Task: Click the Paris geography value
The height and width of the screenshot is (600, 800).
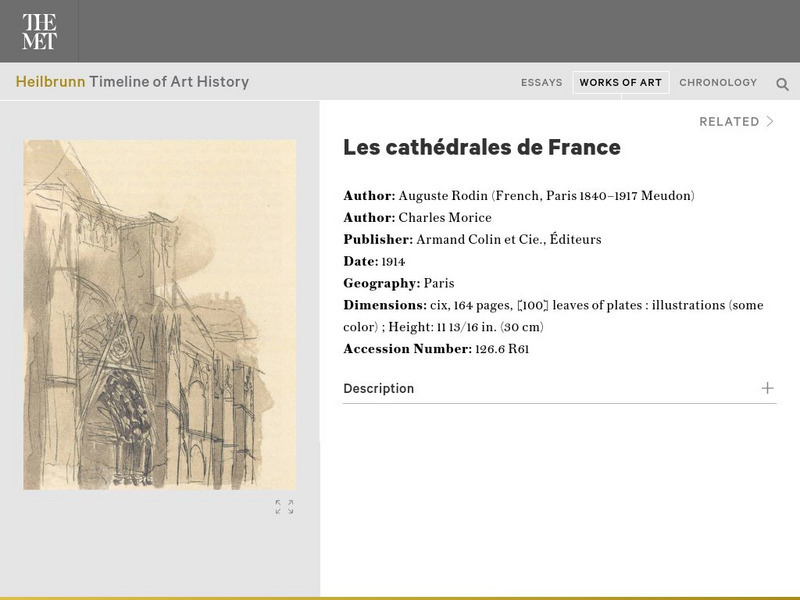Action: [x=439, y=284]
